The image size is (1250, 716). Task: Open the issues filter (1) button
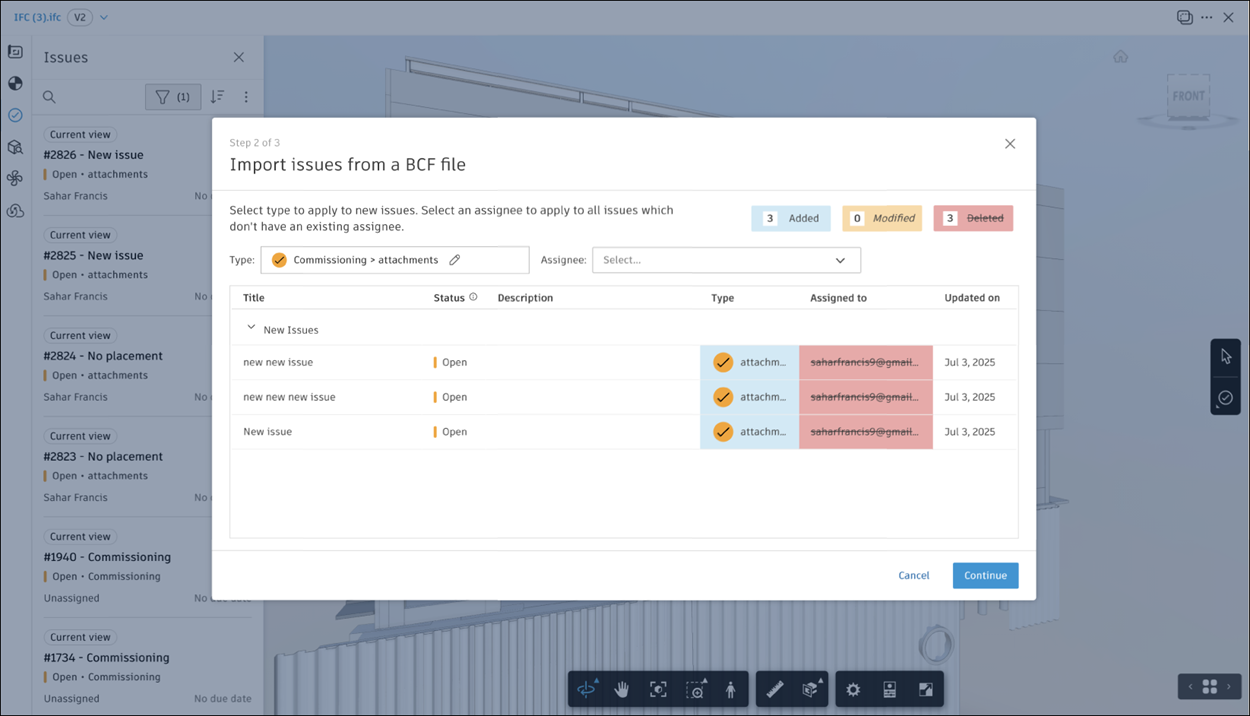pyautogui.click(x=173, y=97)
